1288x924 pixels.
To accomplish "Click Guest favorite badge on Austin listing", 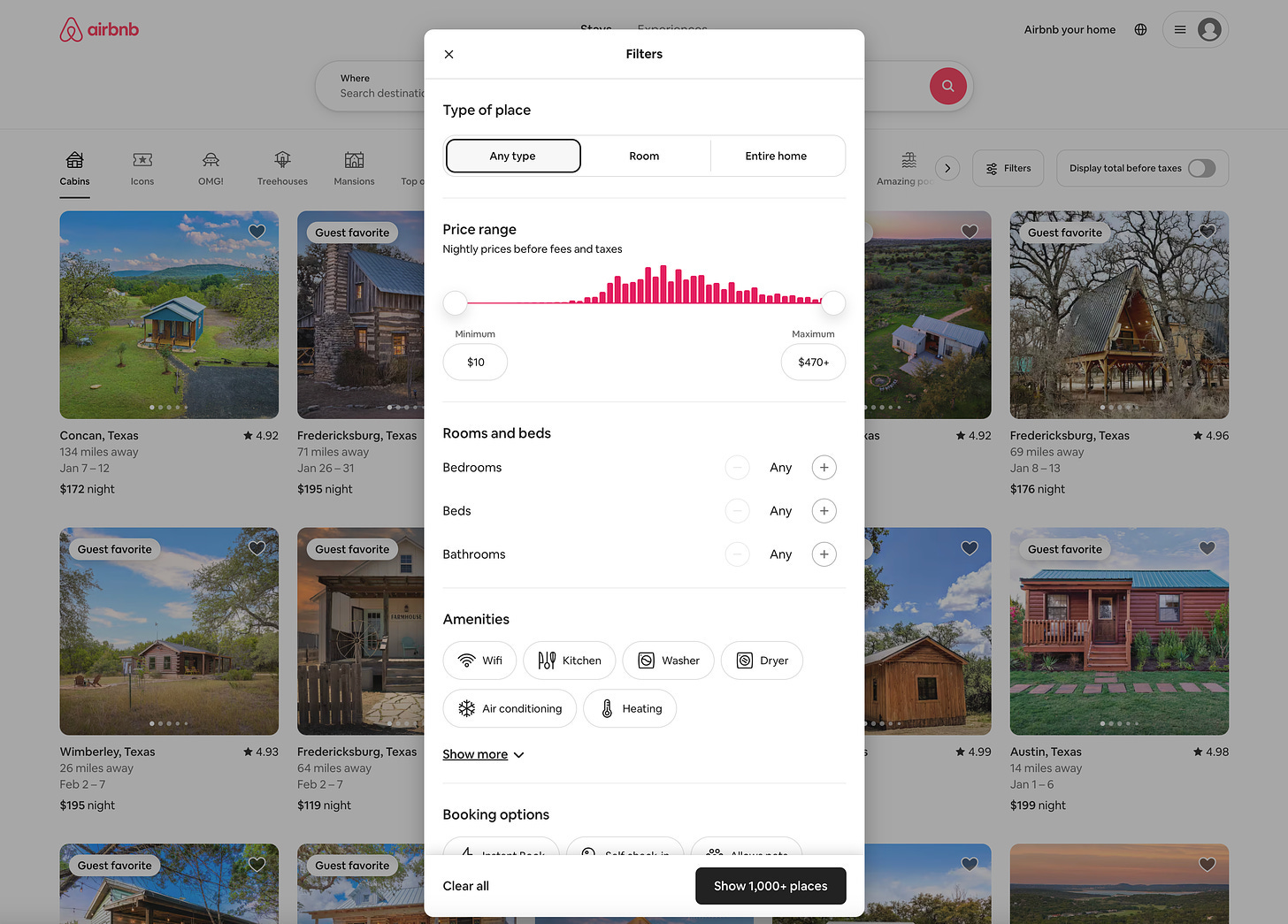I will 1065,549.
